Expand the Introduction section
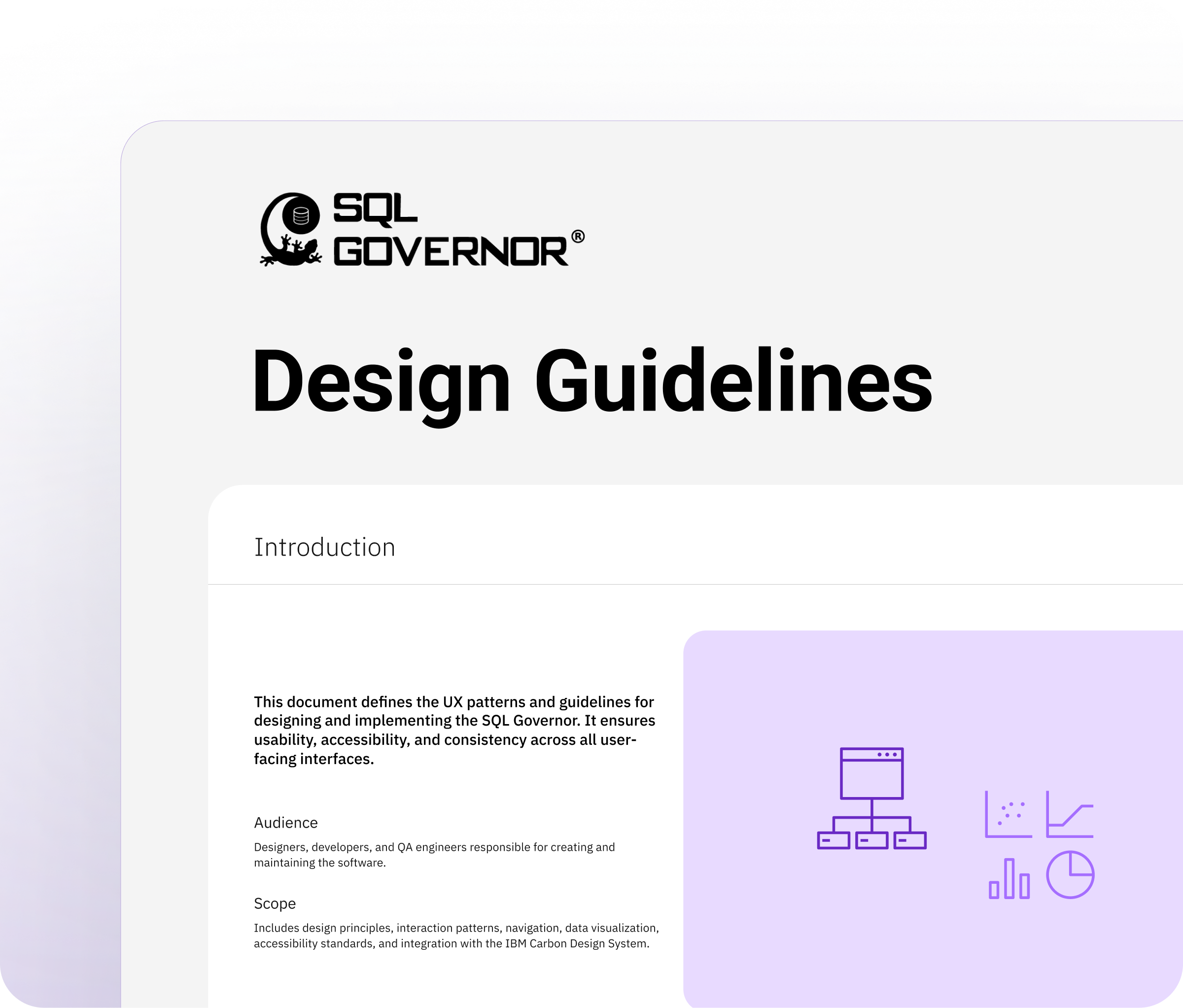The image size is (1183, 1008). pos(325,547)
